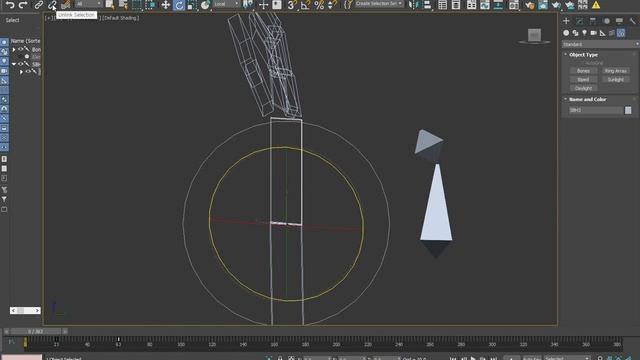Image resolution: width=640 pixels, height=360 pixels.
Task: Activate Bind to Space Warp tool
Action: pos(65,5)
